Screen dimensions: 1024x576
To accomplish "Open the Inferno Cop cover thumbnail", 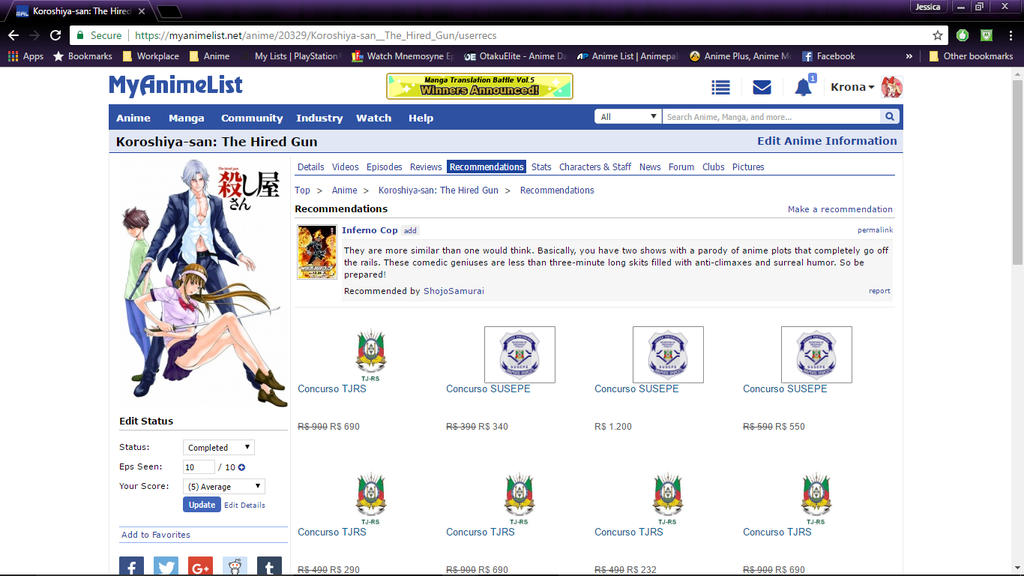I will pyautogui.click(x=317, y=252).
